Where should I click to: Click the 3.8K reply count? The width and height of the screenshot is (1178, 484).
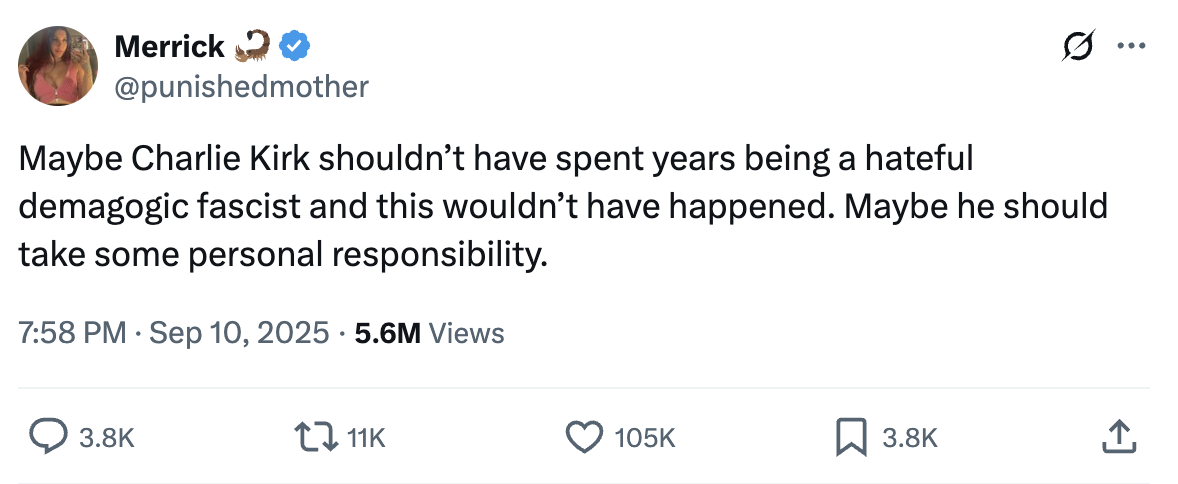(107, 437)
